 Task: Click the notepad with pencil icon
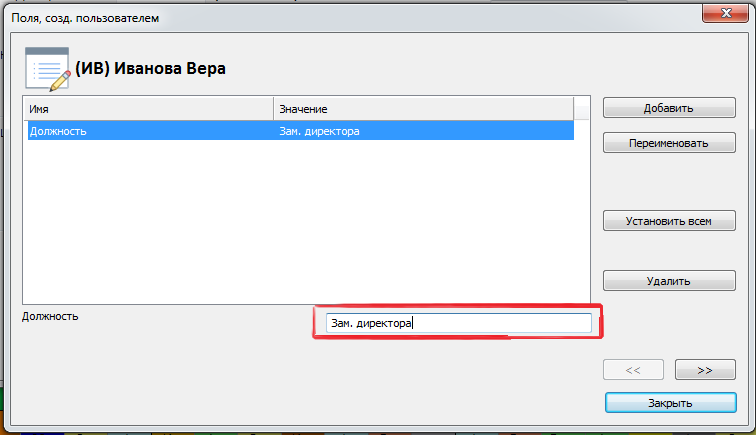pyautogui.click(x=46, y=67)
